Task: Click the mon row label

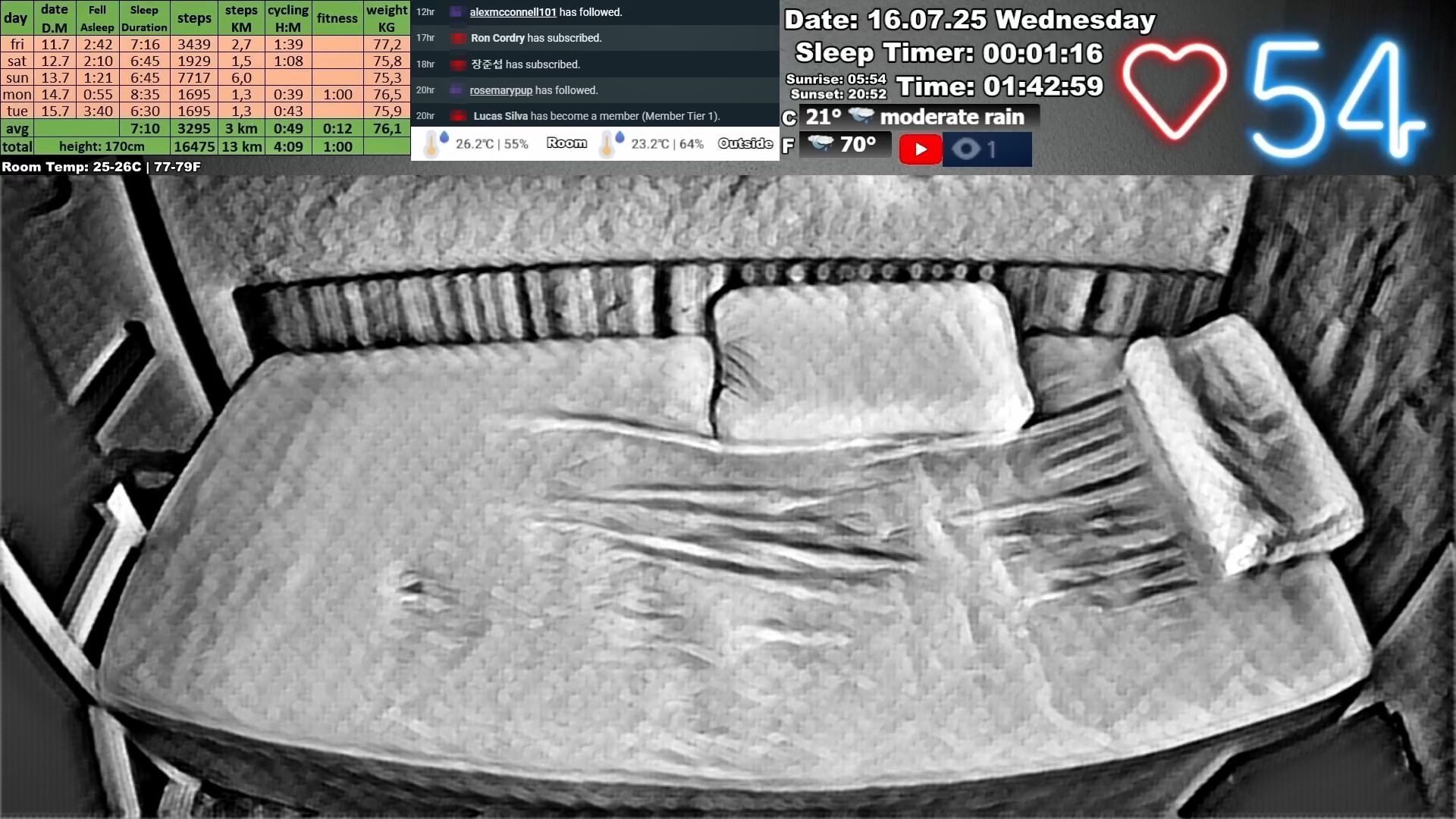Action: [x=17, y=95]
